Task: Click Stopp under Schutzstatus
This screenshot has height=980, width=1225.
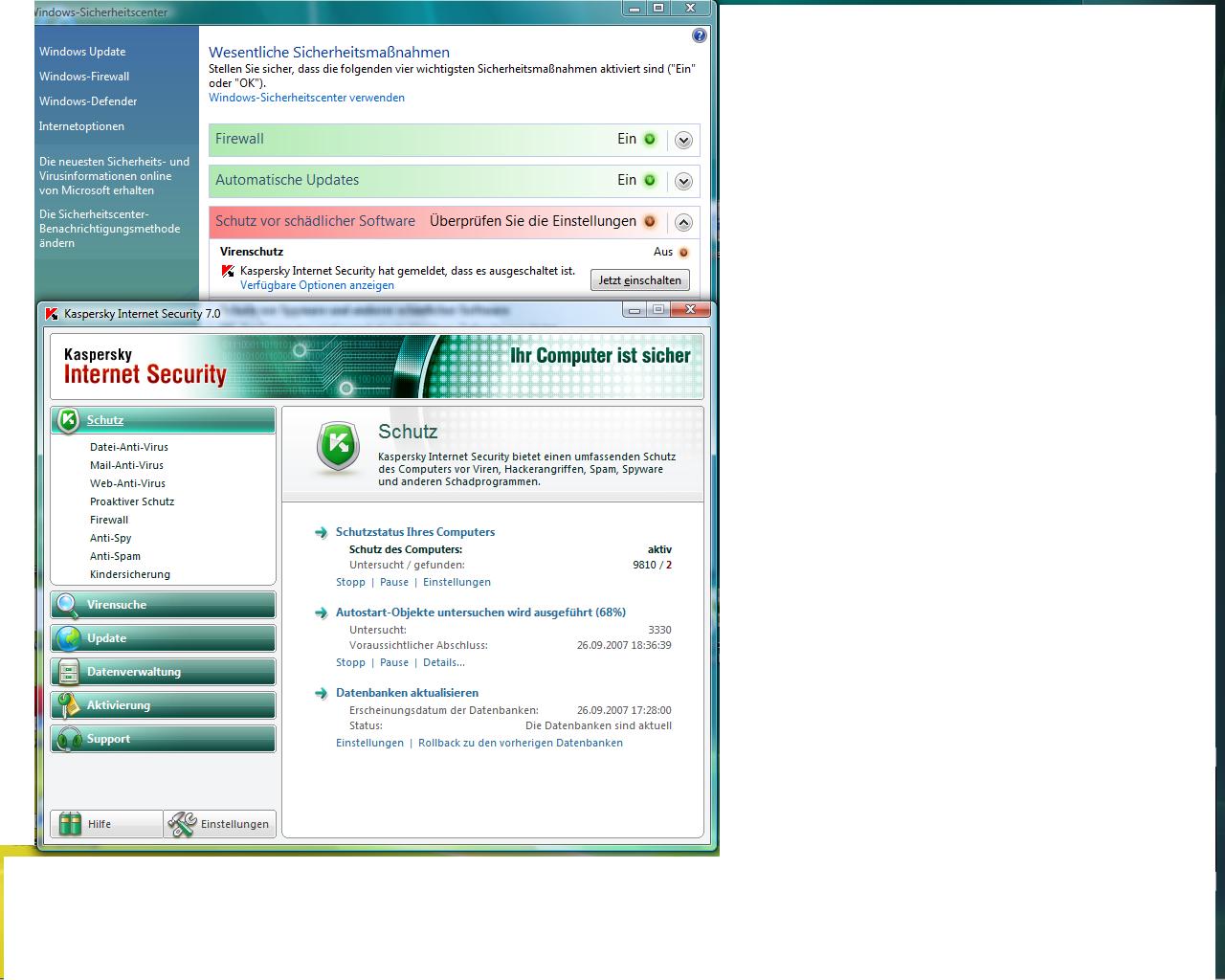Action: (350, 582)
